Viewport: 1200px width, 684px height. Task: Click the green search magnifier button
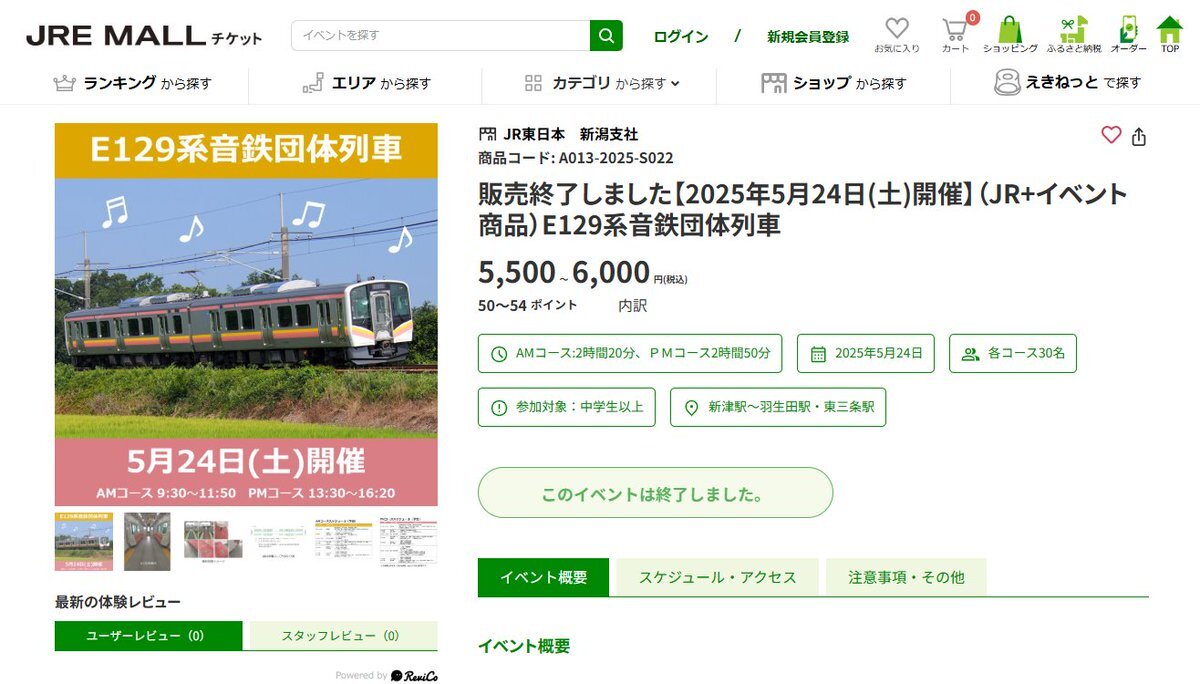[x=606, y=36]
